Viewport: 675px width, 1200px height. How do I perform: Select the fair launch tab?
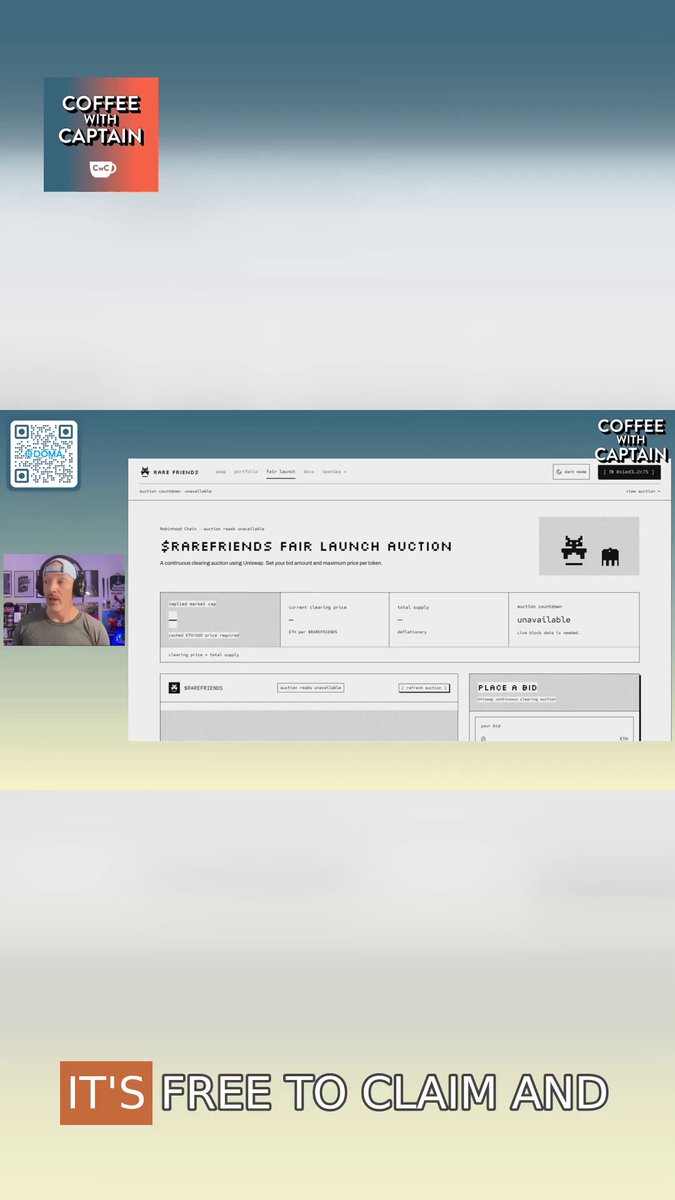pos(280,472)
